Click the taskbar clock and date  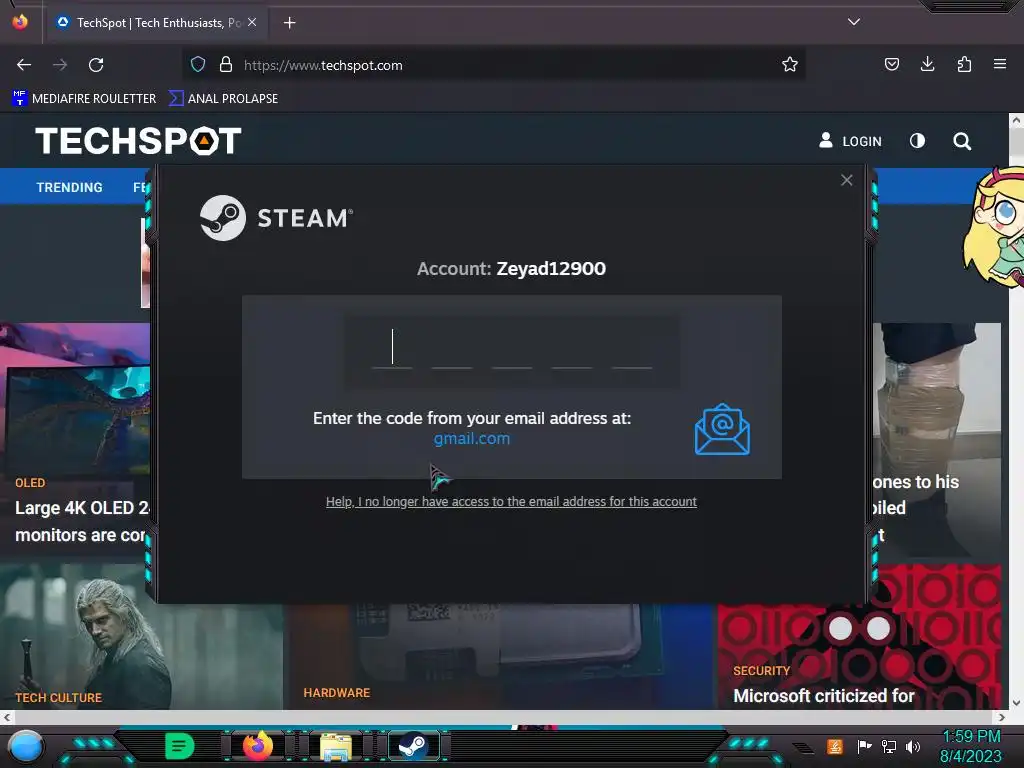coord(970,746)
